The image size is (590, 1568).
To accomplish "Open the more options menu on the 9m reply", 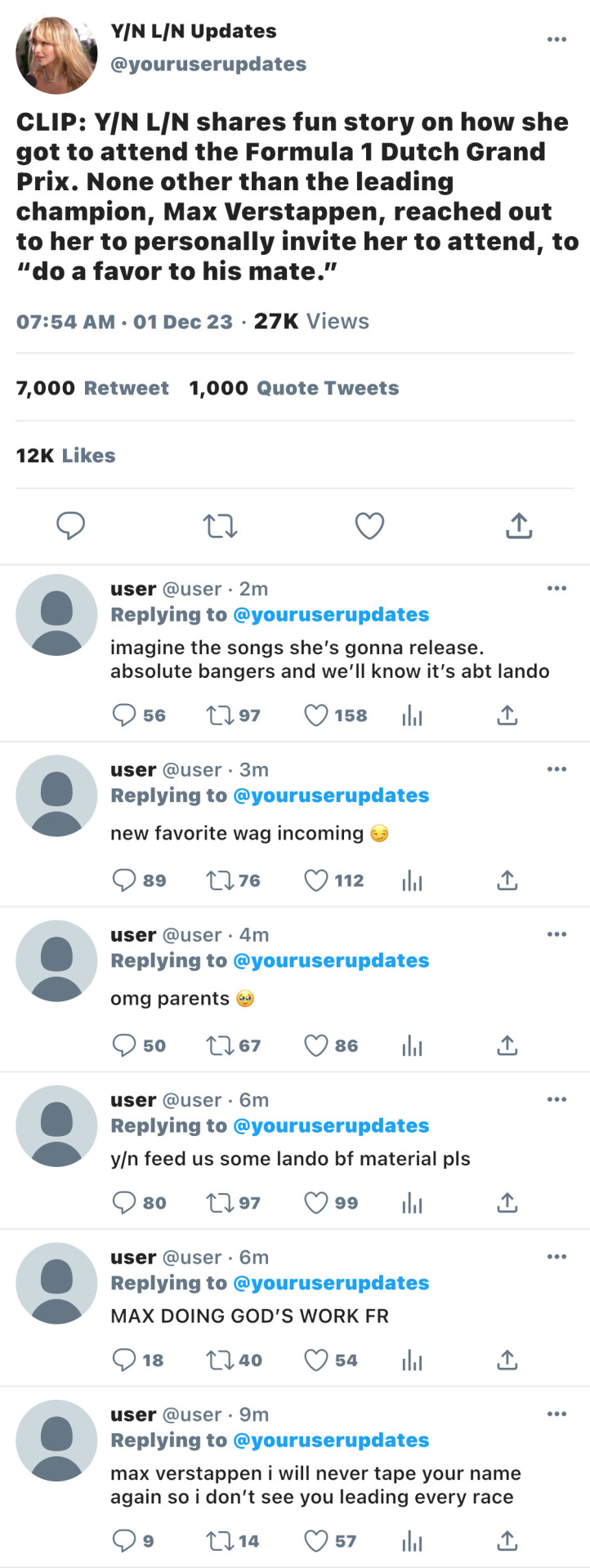I will pos(556,1414).
